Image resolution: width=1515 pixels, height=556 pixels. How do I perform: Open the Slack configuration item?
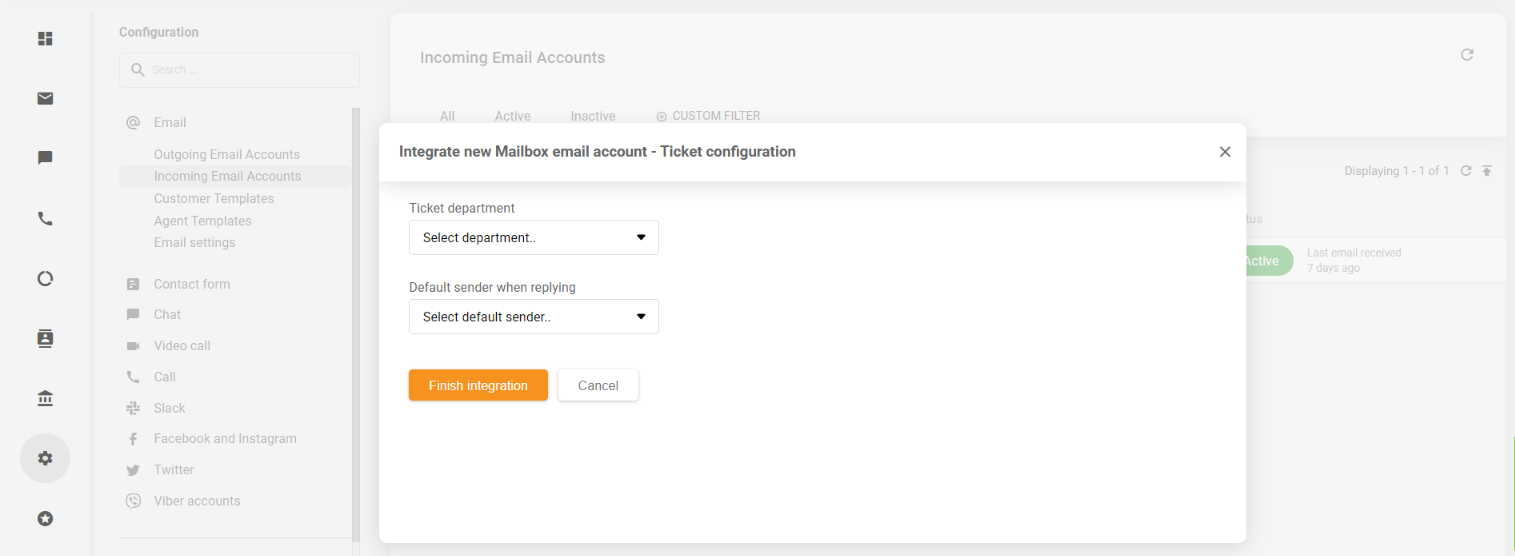(x=170, y=408)
